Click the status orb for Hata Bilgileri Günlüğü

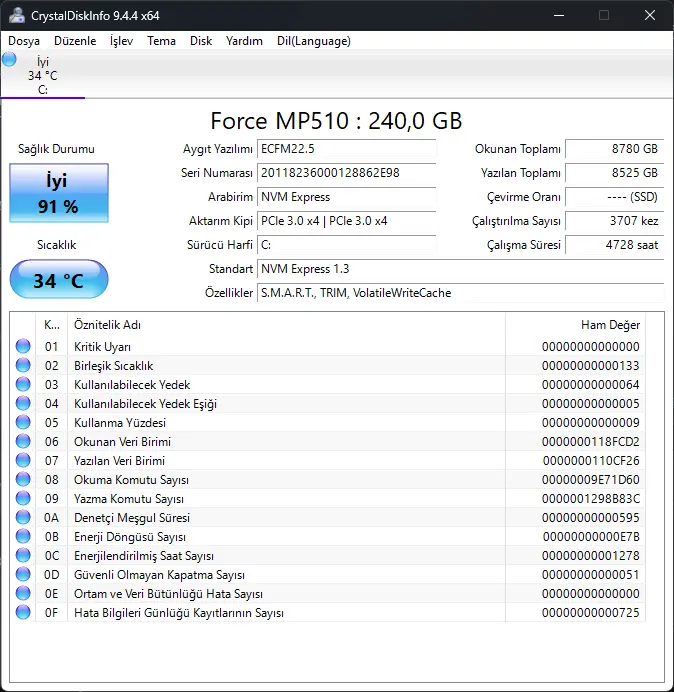23,612
